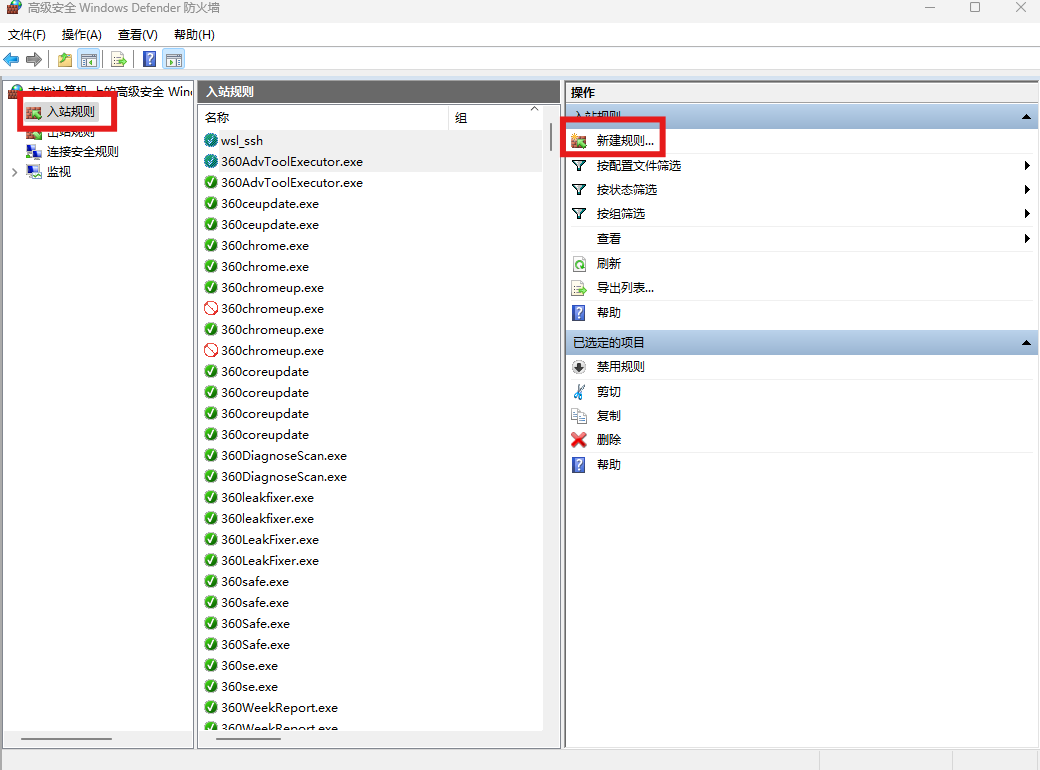The height and width of the screenshot is (770, 1040).
Task: Click the 新建规则 icon in actions
Action: [x=579, y=141]
